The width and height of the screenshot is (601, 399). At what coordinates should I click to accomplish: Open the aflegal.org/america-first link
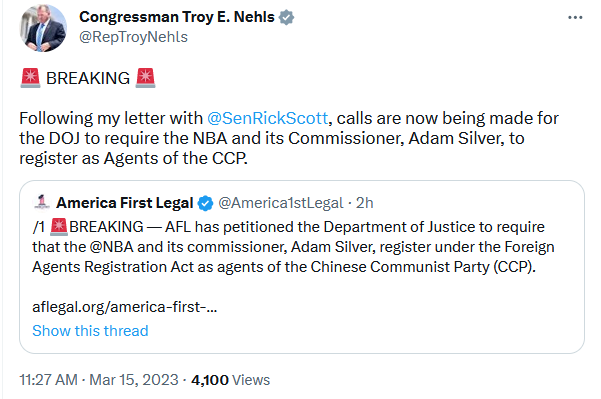125,307
